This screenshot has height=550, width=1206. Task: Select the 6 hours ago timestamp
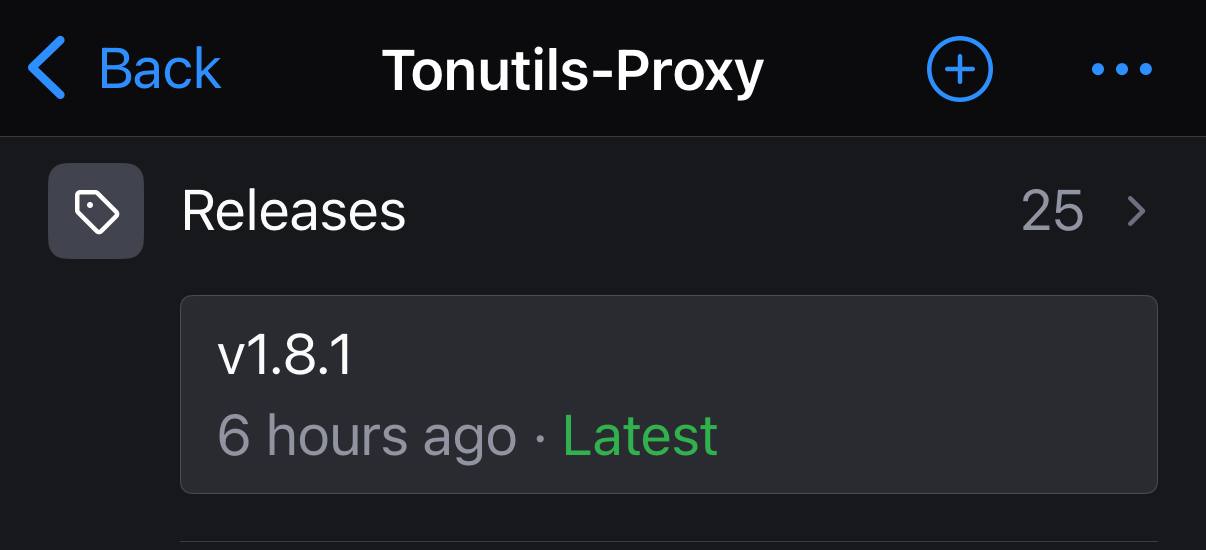click(366, 436)
